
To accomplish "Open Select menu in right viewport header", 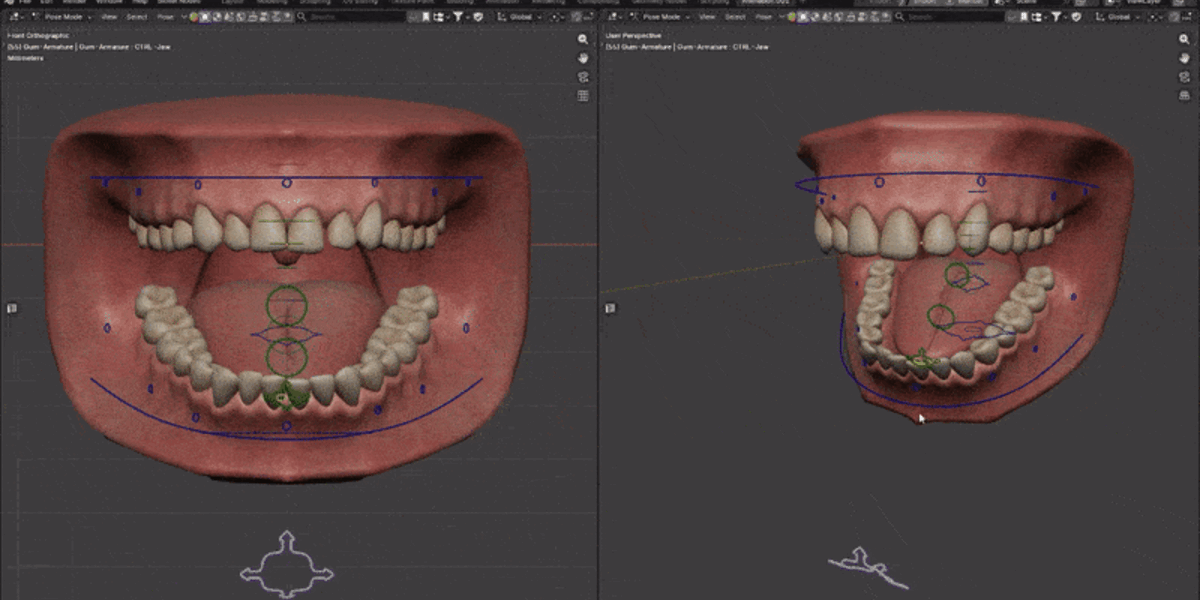I will pyautogui.click(x=735, y=17).
